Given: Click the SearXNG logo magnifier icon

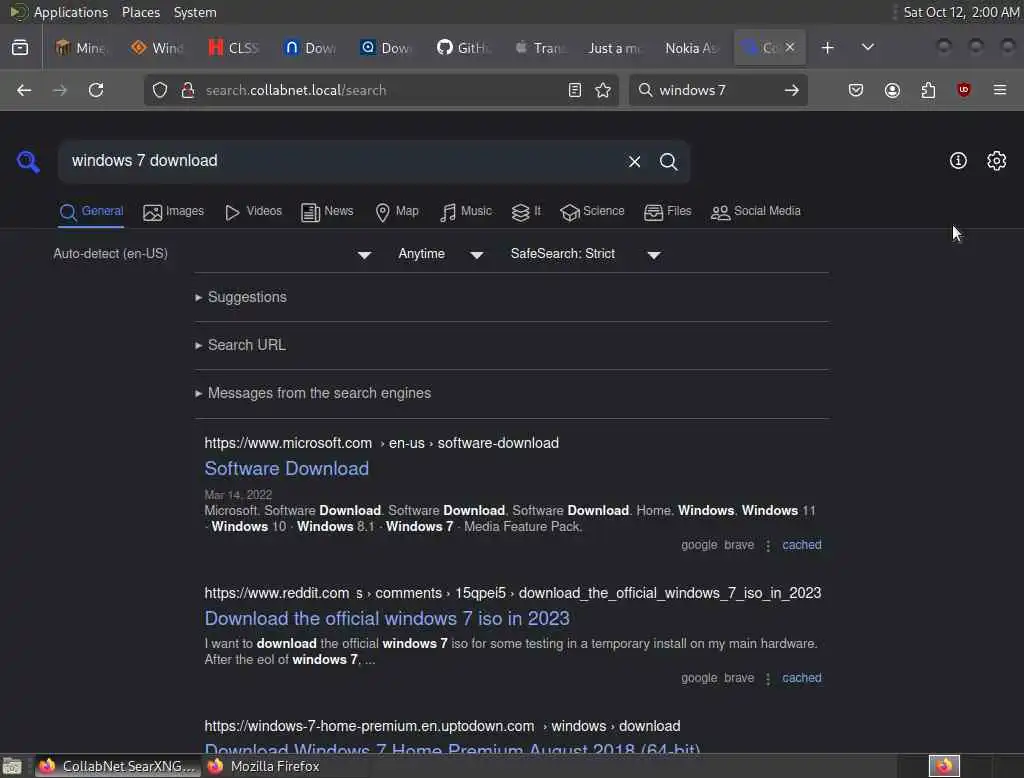Looking at the screenshot, I should click(x=28, y=161).
